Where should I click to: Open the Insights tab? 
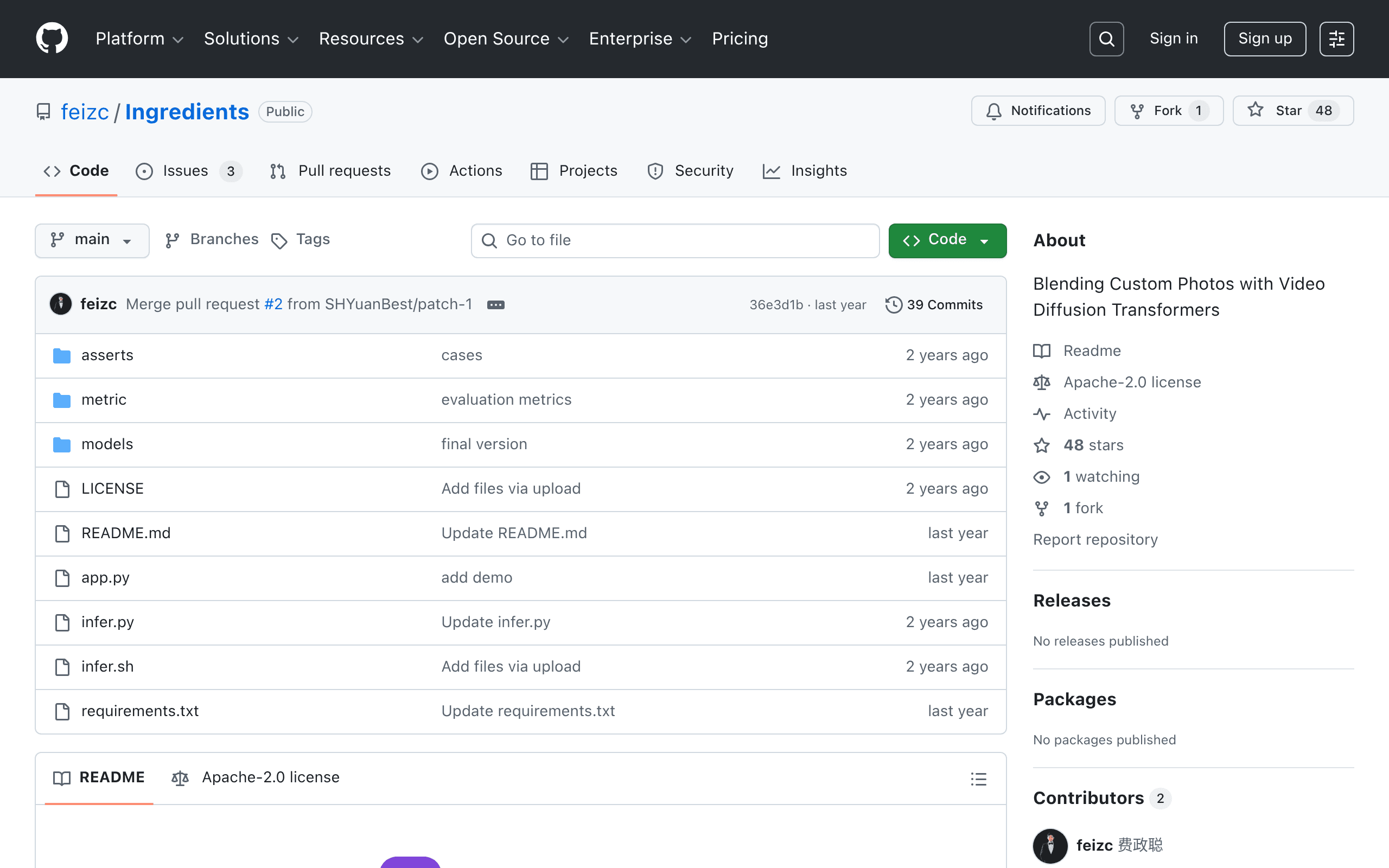click(x=805, y=171)
